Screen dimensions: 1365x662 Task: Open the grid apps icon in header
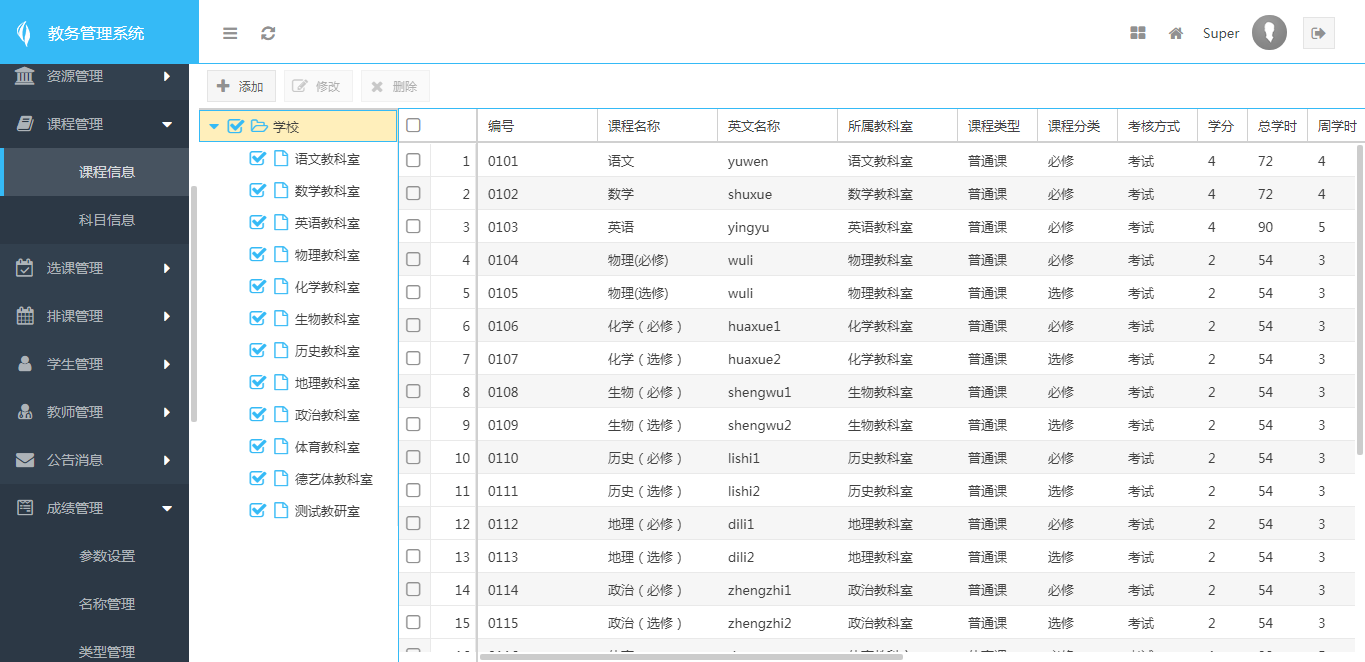click(x=1137, y=33)
